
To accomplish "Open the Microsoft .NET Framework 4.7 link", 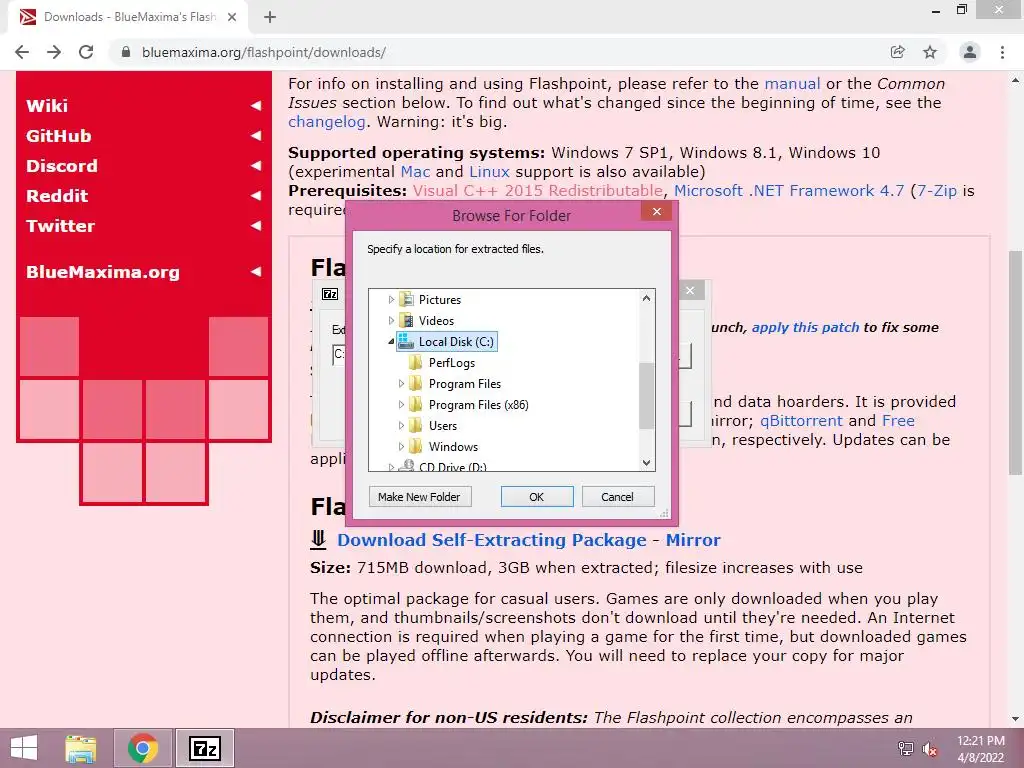I will click(789, 191).
